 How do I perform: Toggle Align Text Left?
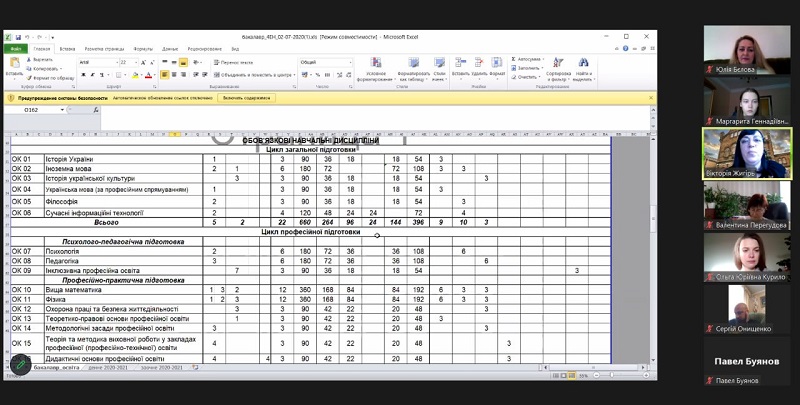[165, 75]
